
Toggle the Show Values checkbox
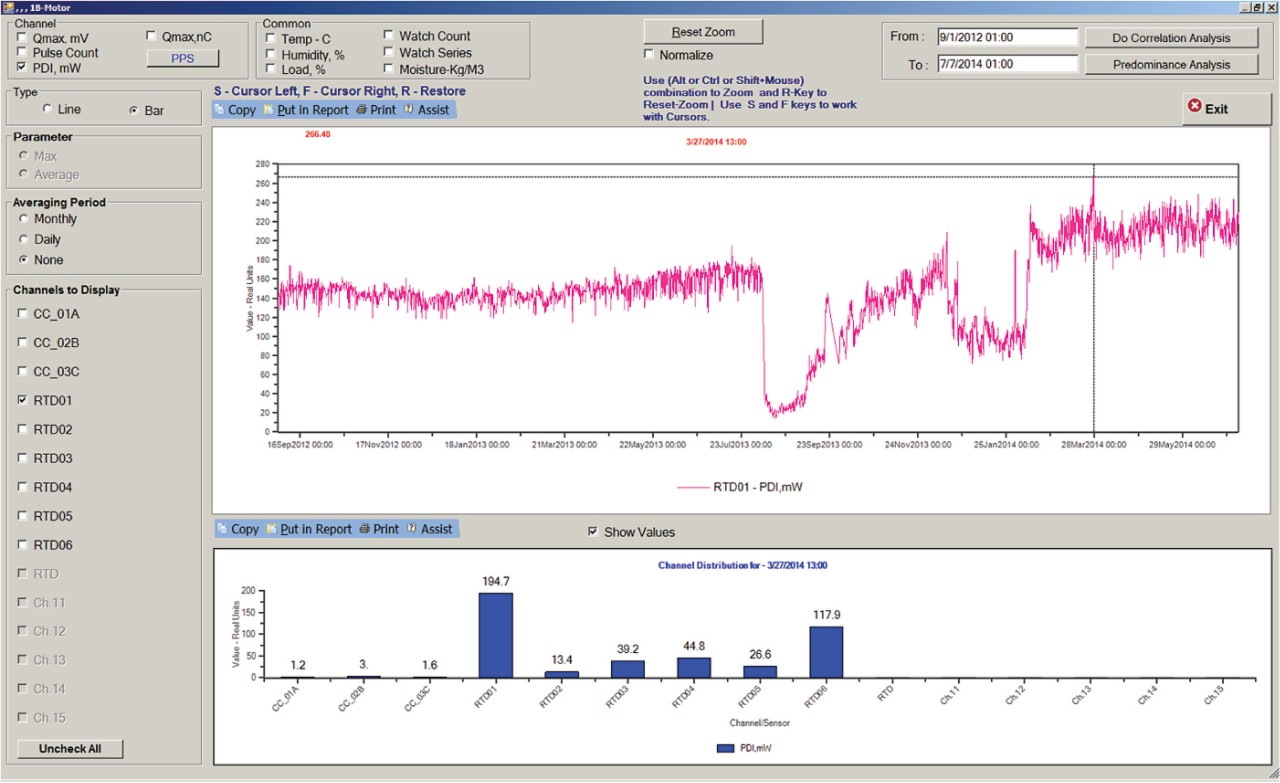tap(593, 532)
